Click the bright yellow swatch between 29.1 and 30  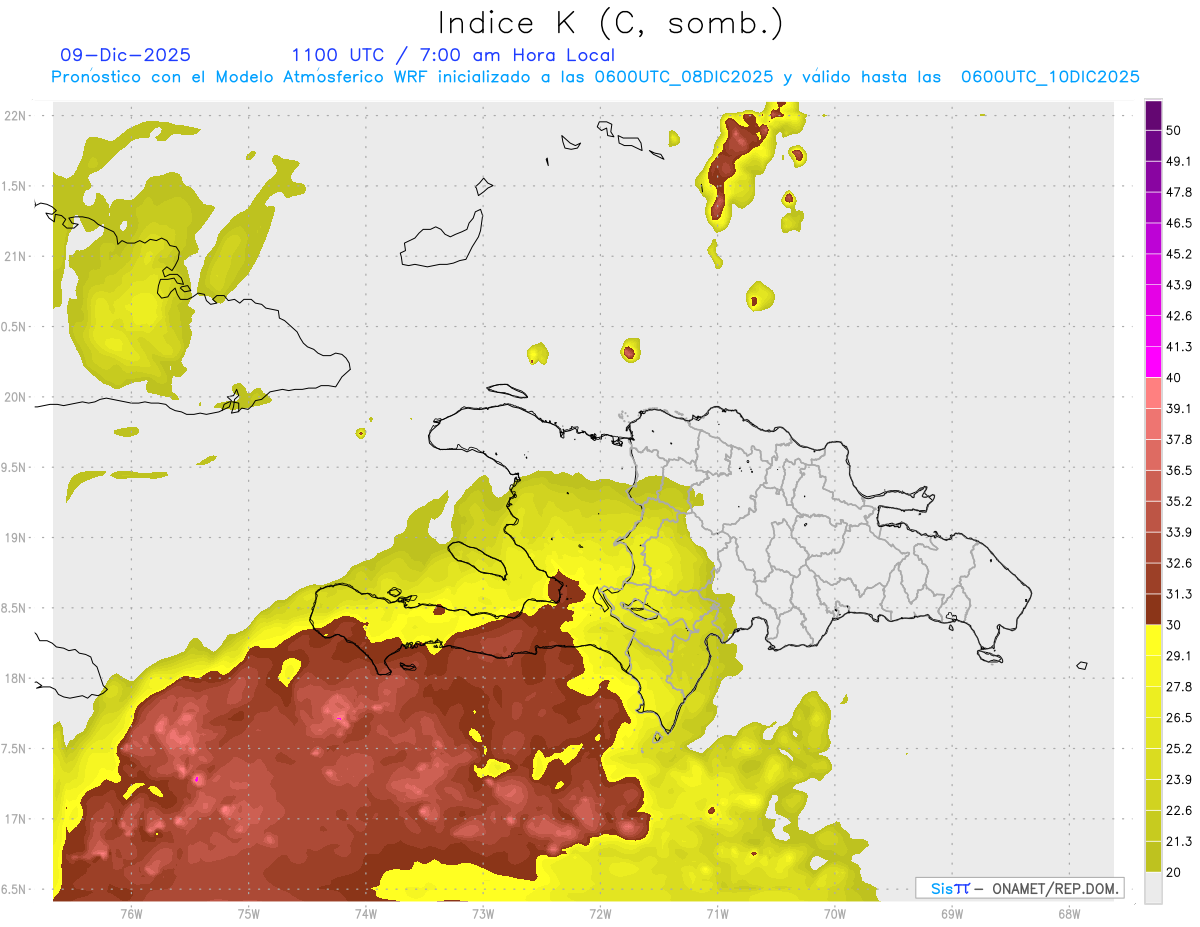click(1153, 640)
